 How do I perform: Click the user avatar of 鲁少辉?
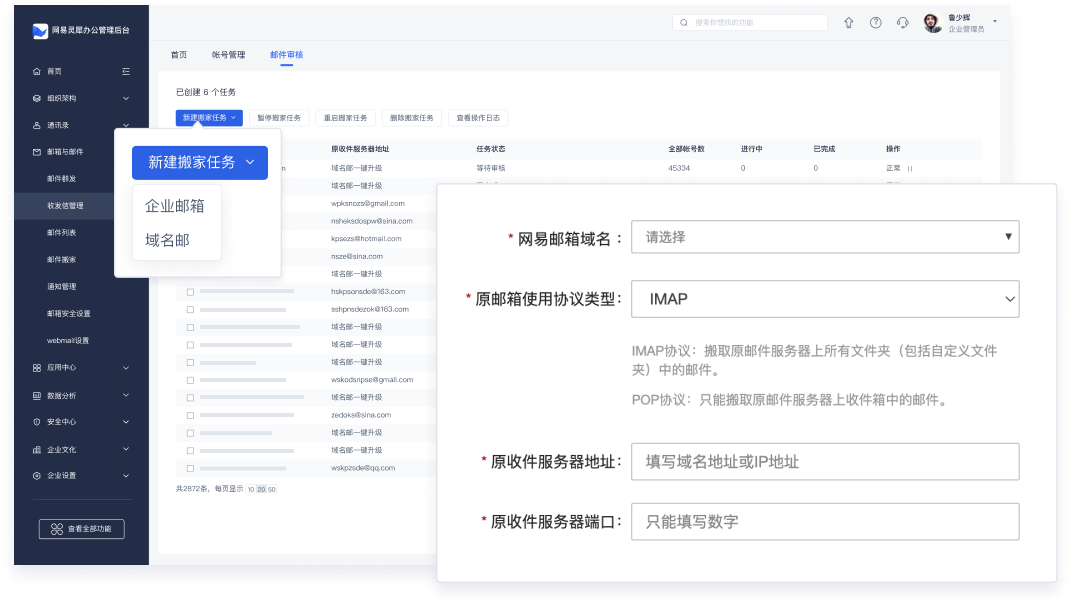pos(932,24)
